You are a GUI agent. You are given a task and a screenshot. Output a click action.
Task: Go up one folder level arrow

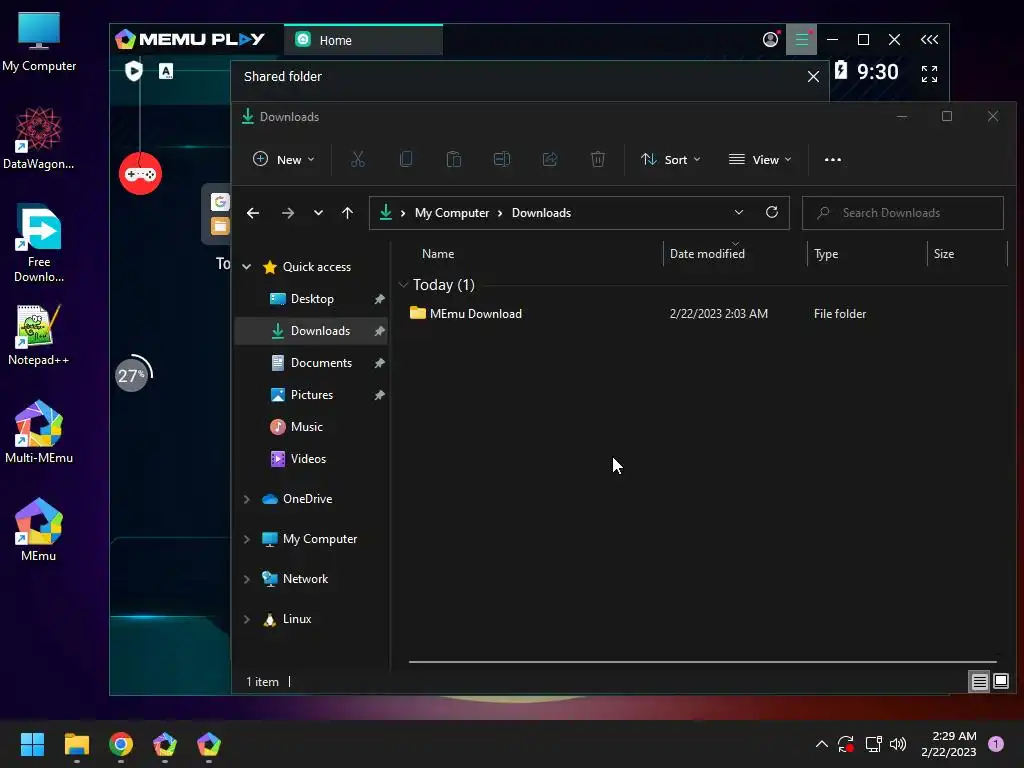coord(347,213)
